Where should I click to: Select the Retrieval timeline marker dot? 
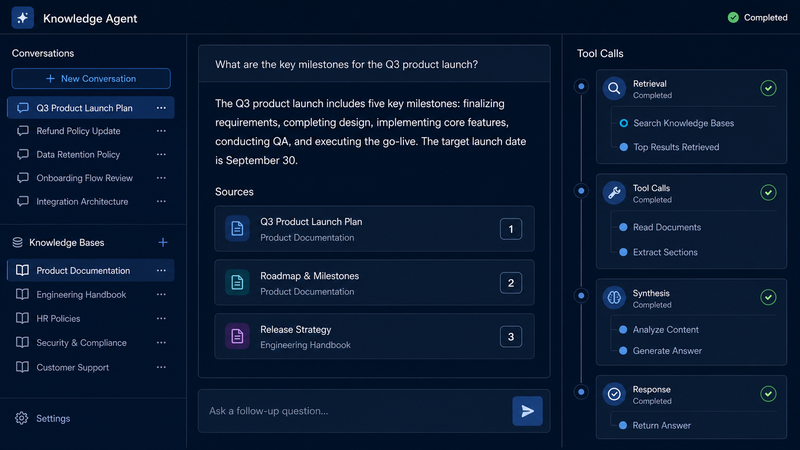point(581,86)
